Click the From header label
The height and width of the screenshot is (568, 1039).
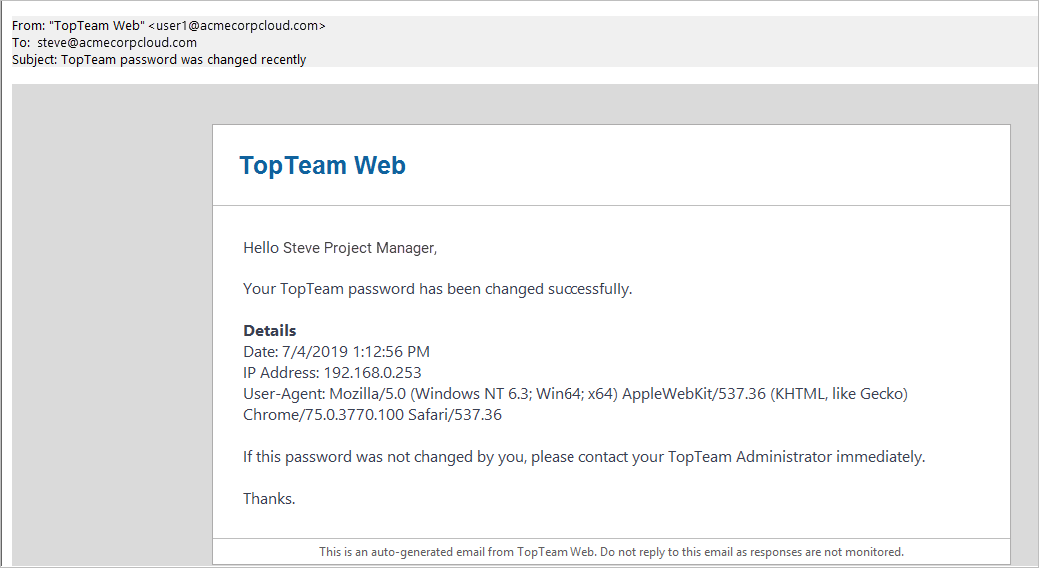tap(28, 26)
